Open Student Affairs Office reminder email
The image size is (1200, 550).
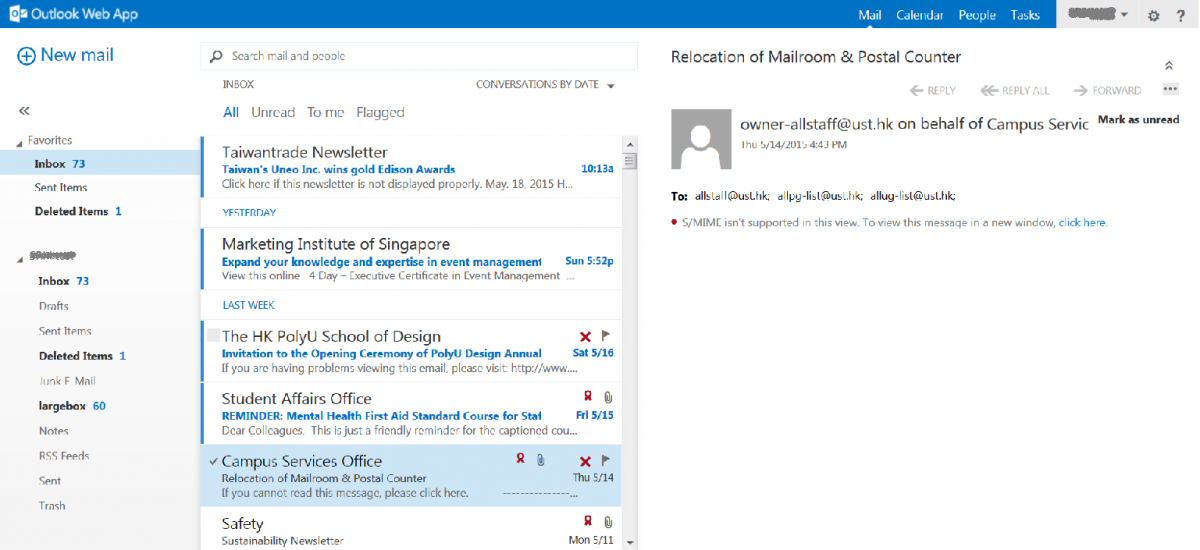click(x=410, y=413)
